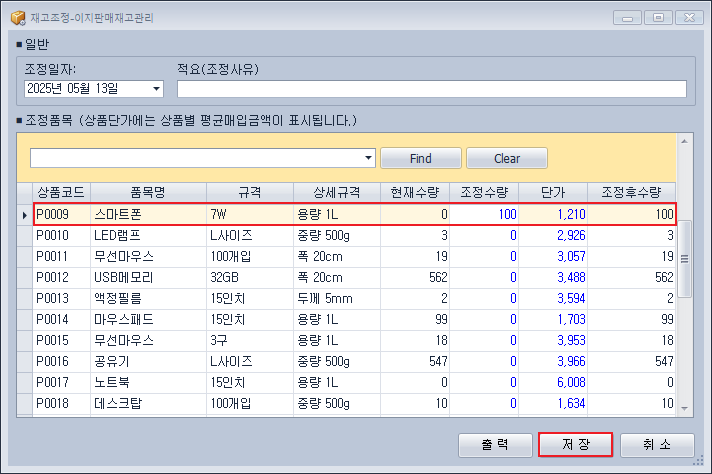Select product code cell P0015

pyautogui.click(x=62, y=341)
